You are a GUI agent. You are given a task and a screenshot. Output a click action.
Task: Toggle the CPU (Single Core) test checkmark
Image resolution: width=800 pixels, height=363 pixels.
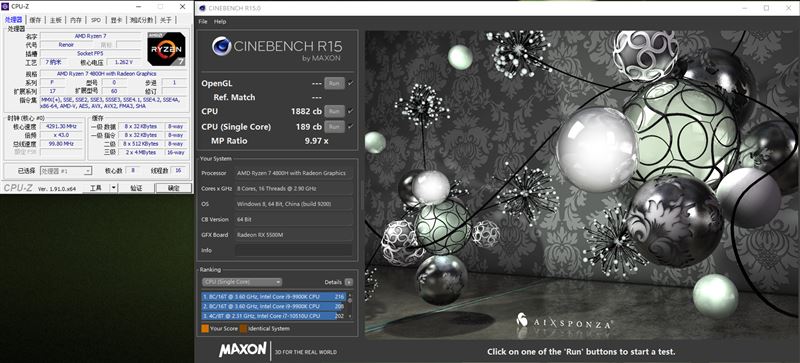(x=351, y=127)
